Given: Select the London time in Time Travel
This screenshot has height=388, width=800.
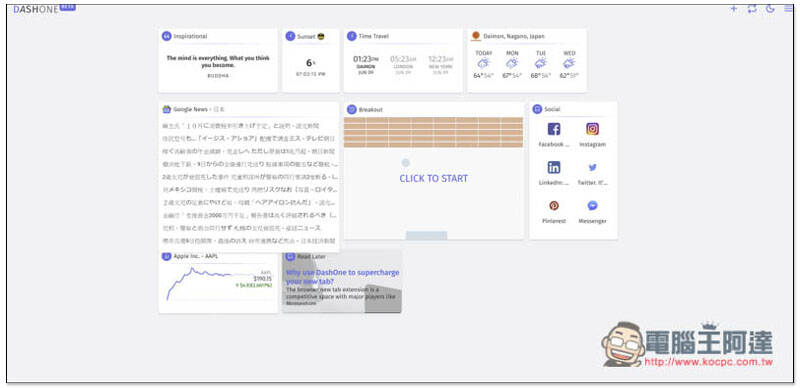Looking at the screenshot, I should tap(403, 65).
